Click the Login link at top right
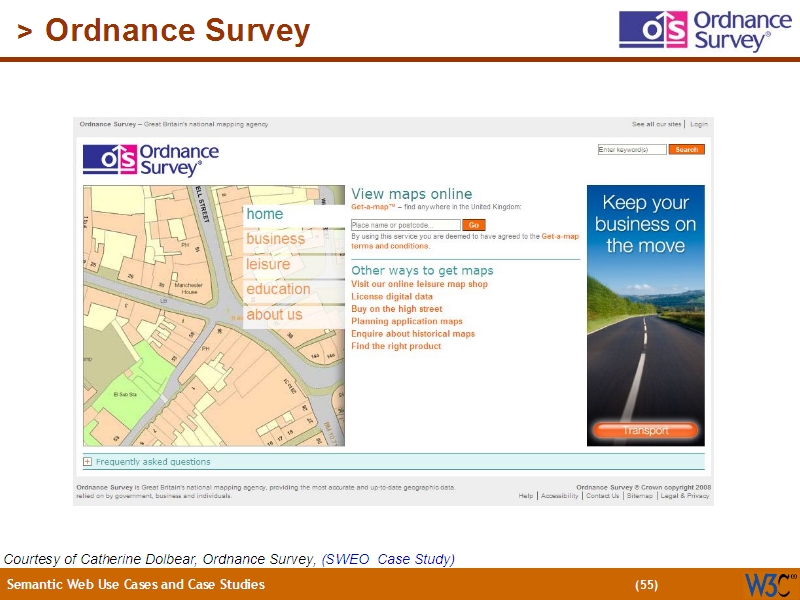Image resolution: width=800 pixels, height=600 pixels. pos(698,124)
